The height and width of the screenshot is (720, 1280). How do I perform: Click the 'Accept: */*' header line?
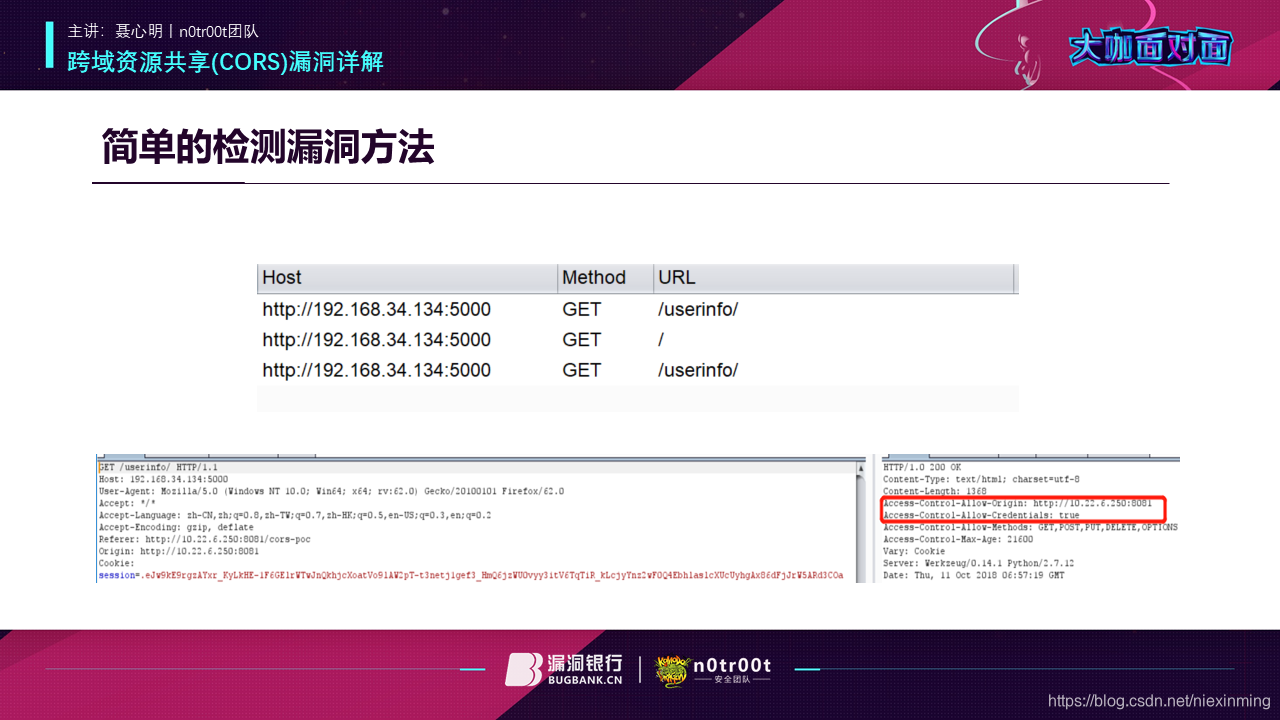127,504
